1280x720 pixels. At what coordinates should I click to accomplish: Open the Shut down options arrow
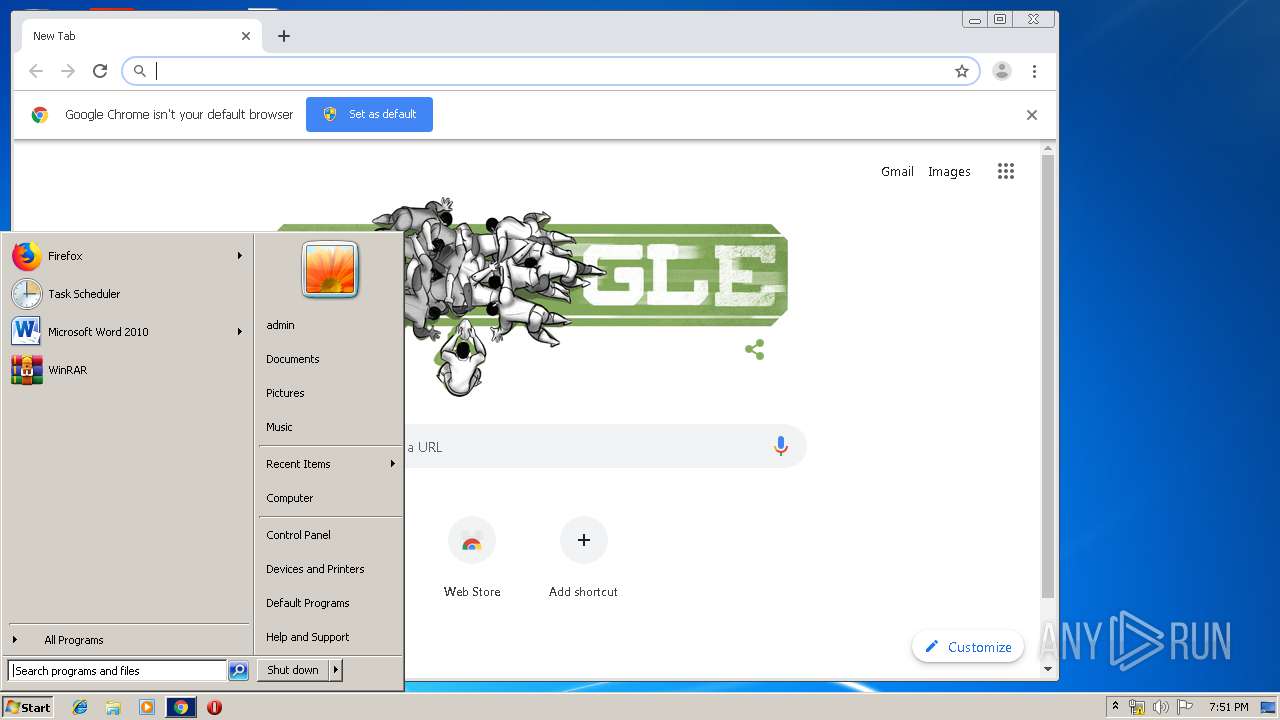point(336,670)
